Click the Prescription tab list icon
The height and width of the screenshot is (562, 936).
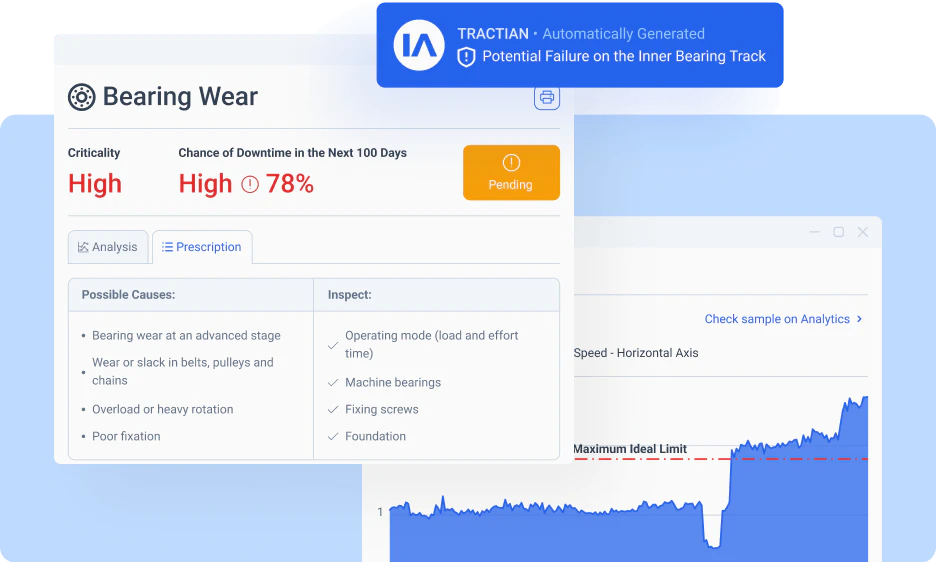[x=167, y=247]
